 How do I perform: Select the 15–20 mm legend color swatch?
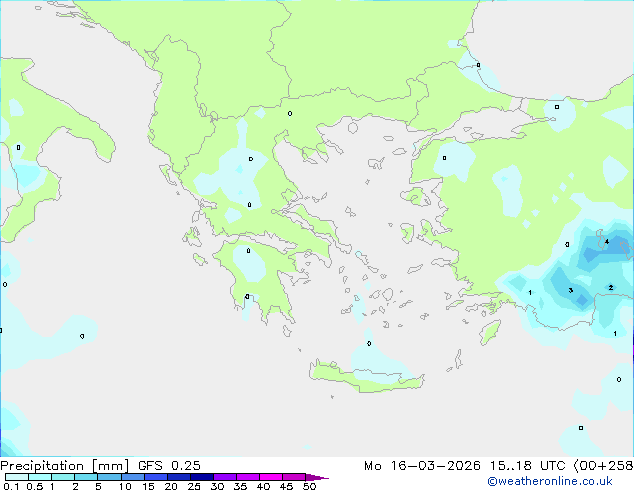155,477
